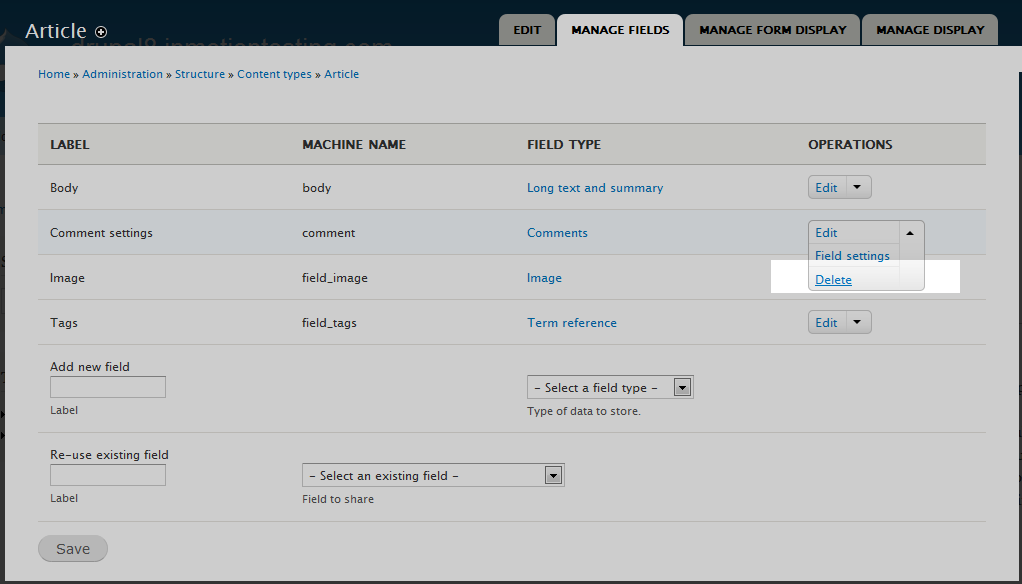Click the body machine name cell
This screenshot has width=1022, height=584.
317,188
